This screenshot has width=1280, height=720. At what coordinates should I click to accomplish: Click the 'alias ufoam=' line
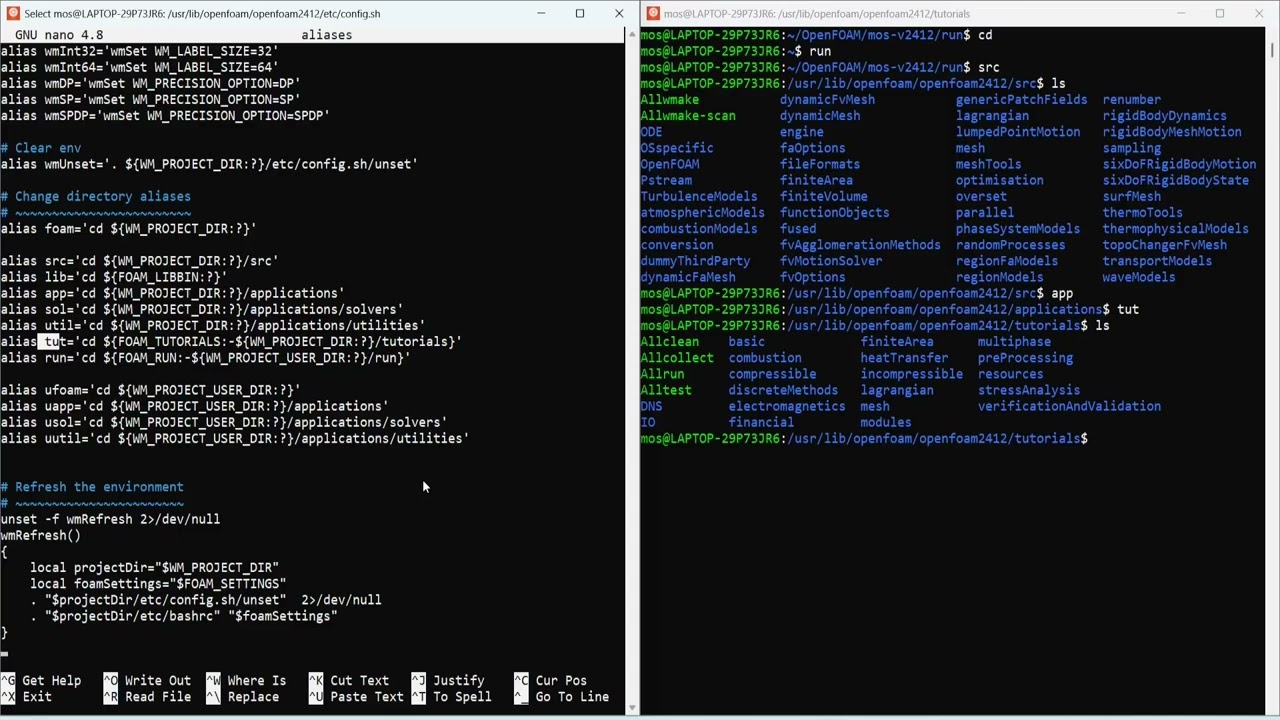coord(150,389)
